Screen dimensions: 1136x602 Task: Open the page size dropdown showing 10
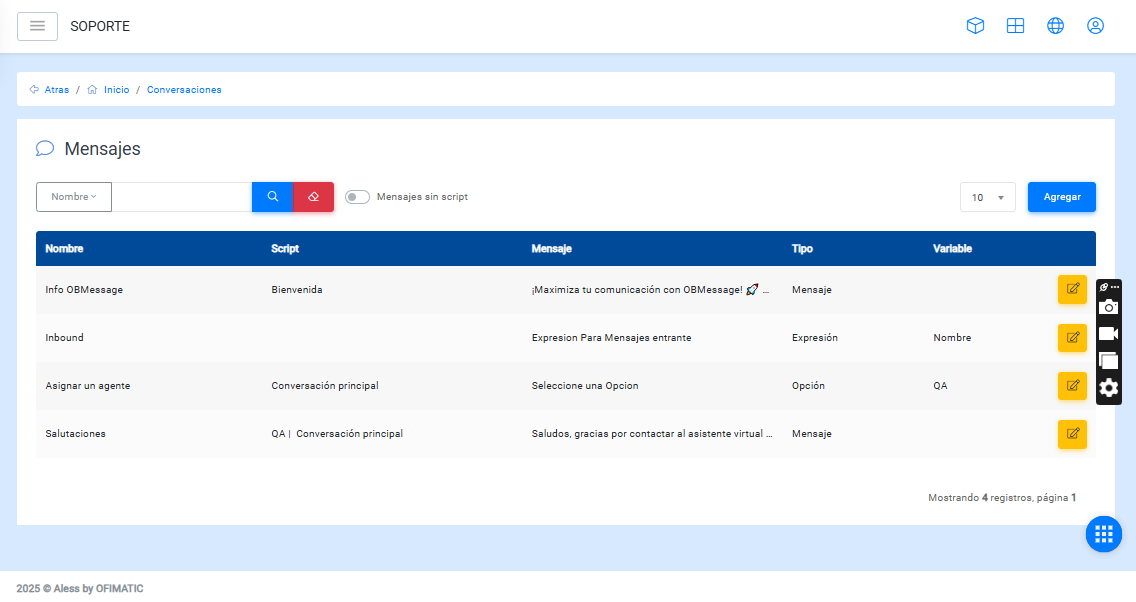[x=988, y=197]
